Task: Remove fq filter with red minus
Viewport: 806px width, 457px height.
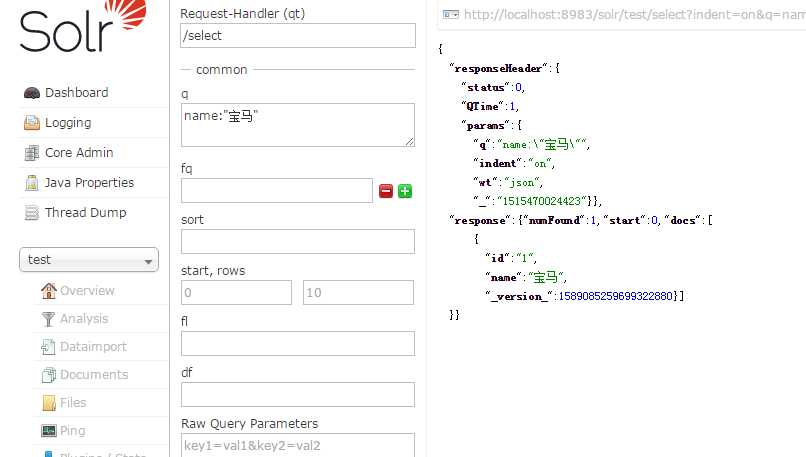Action: (x=386, y=191)
